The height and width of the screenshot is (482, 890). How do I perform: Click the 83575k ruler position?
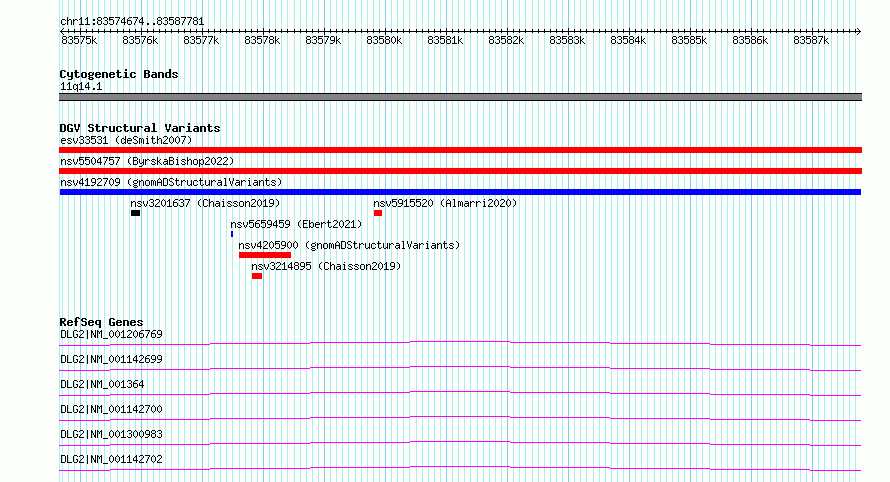pos(79,40)
